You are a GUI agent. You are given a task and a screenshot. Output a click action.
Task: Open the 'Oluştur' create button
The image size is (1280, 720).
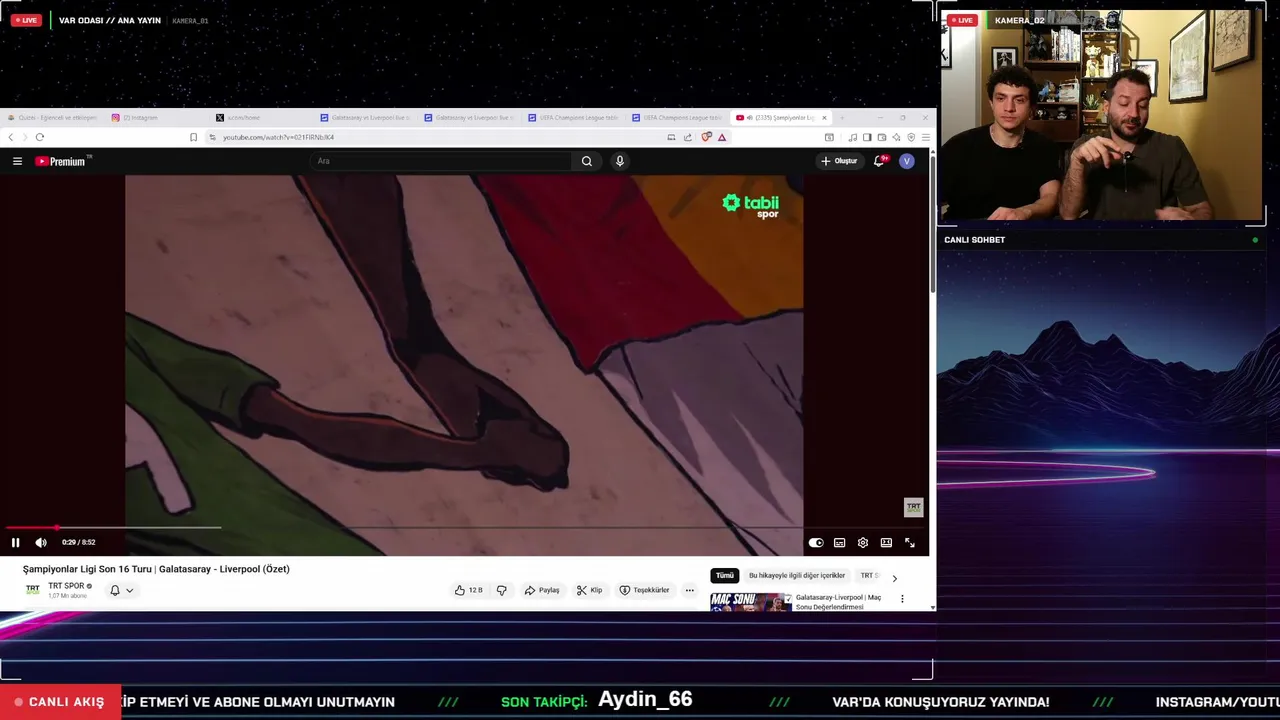click(839, 161)
